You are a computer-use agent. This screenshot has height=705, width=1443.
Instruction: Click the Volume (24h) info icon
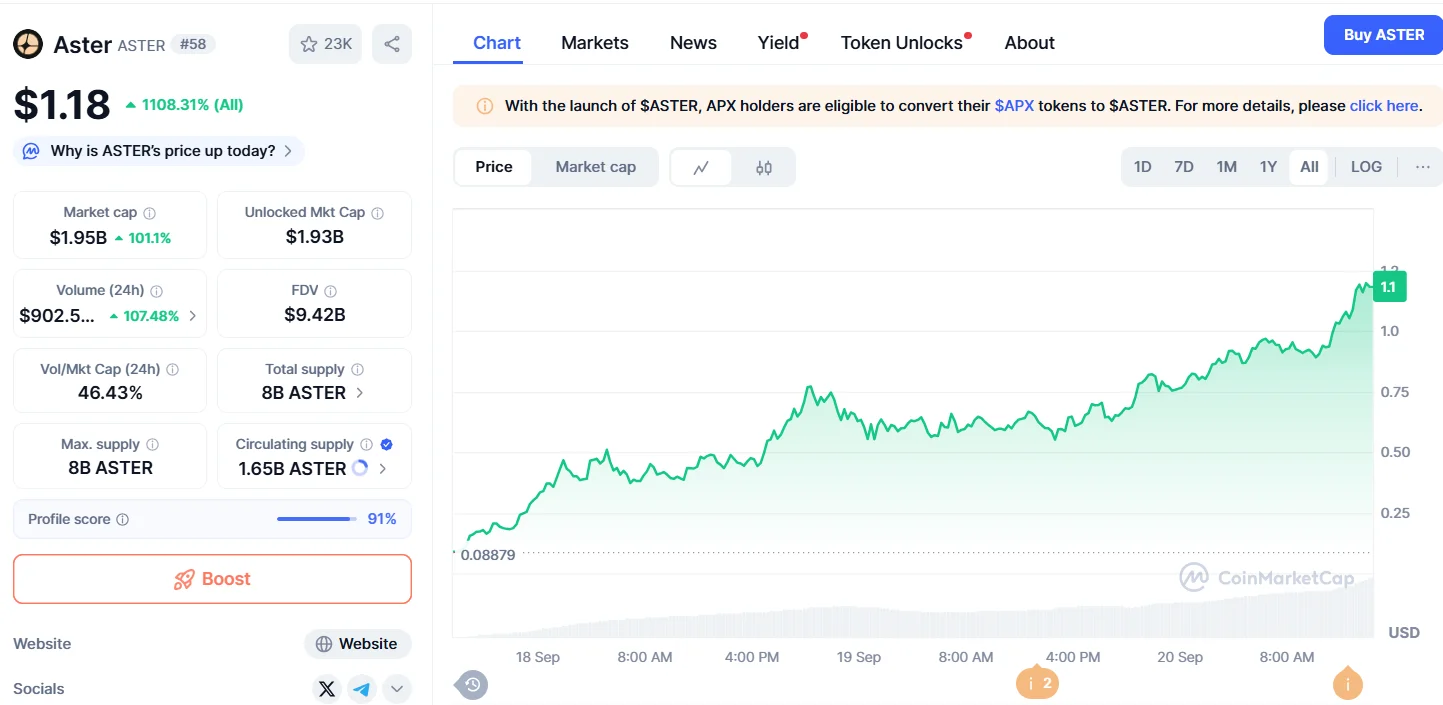click(x=156, y=291)
